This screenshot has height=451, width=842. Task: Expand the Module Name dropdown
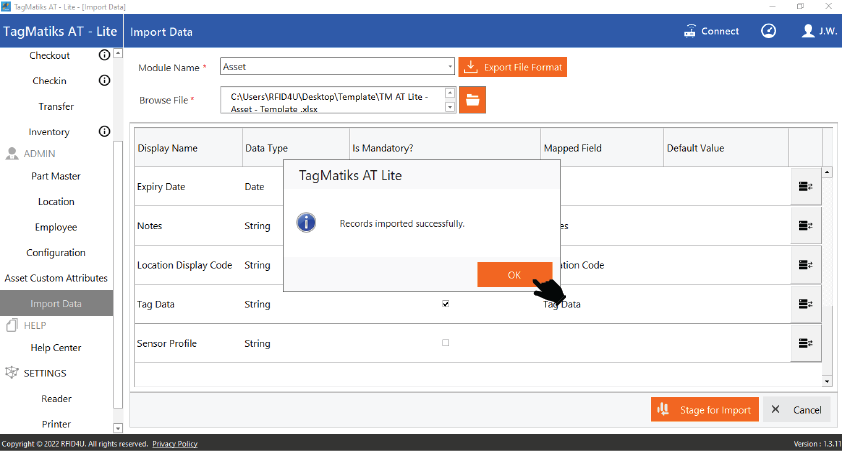point(451,68)
